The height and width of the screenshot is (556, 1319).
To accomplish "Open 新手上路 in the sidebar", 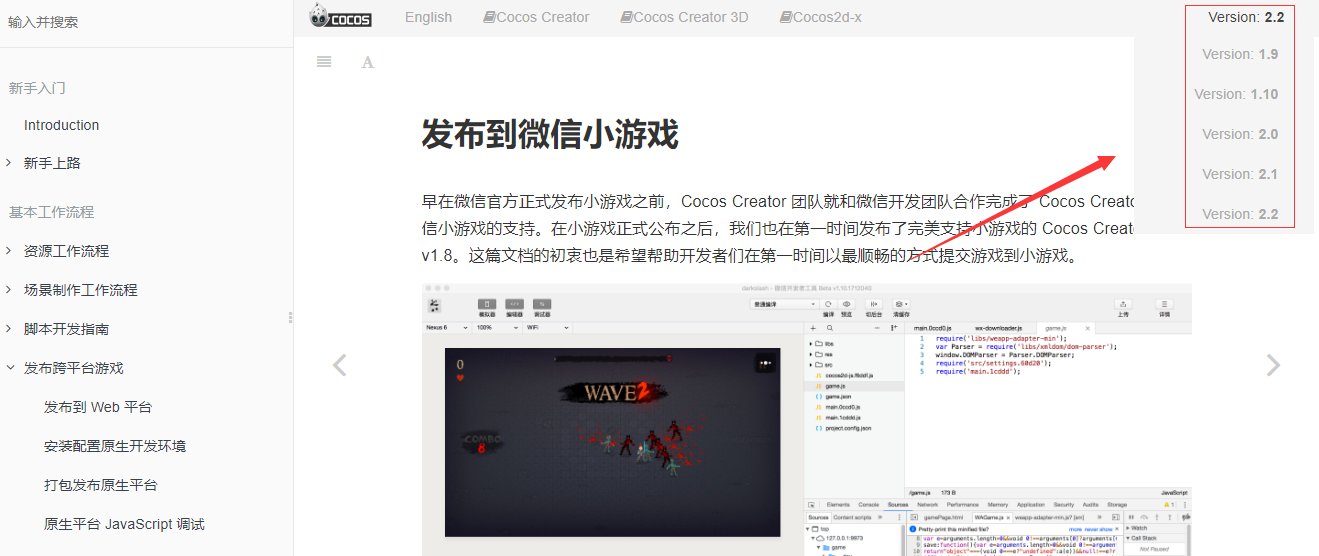I will click(52, 163).
